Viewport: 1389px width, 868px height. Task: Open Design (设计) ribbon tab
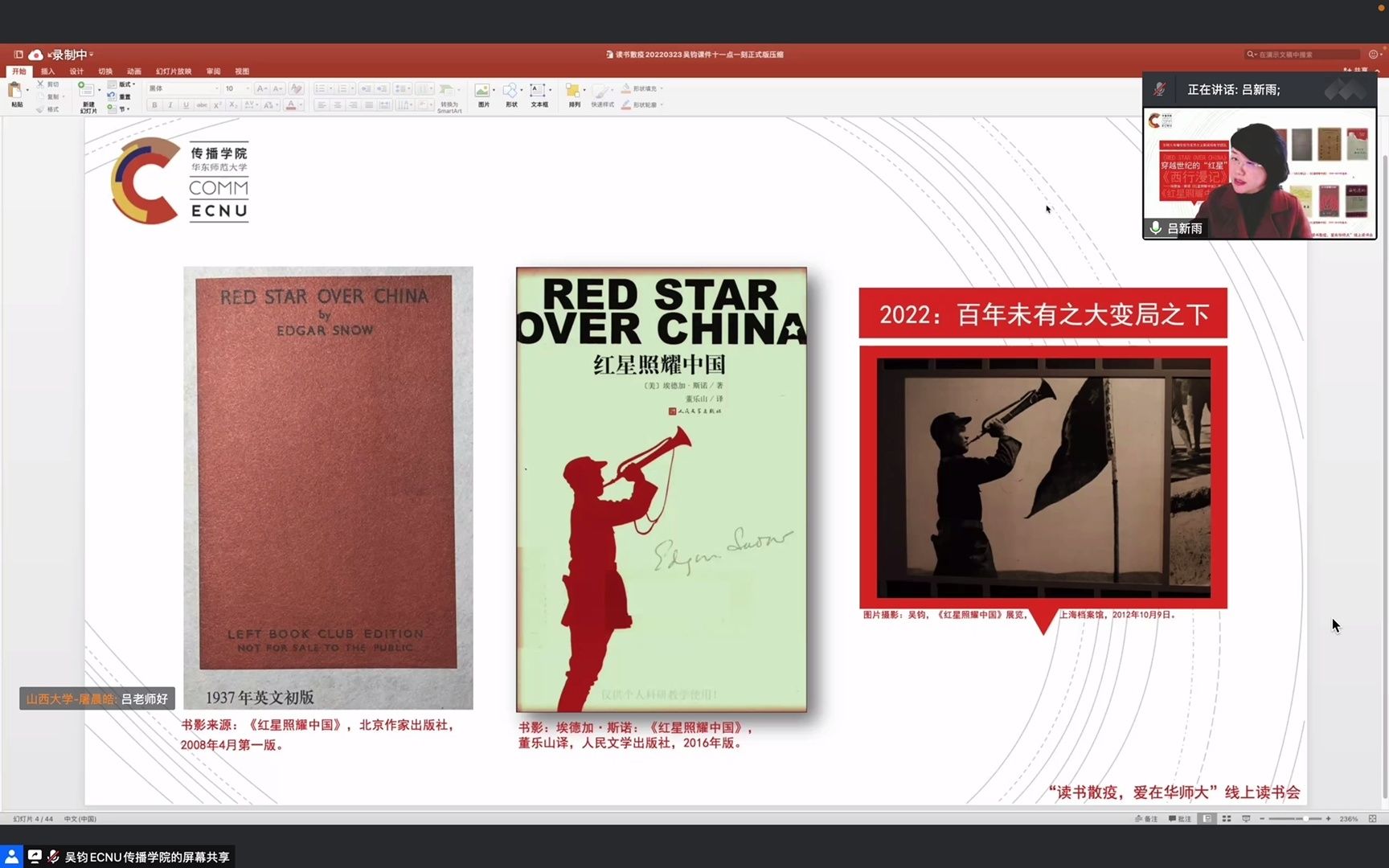tap(76, 72)
